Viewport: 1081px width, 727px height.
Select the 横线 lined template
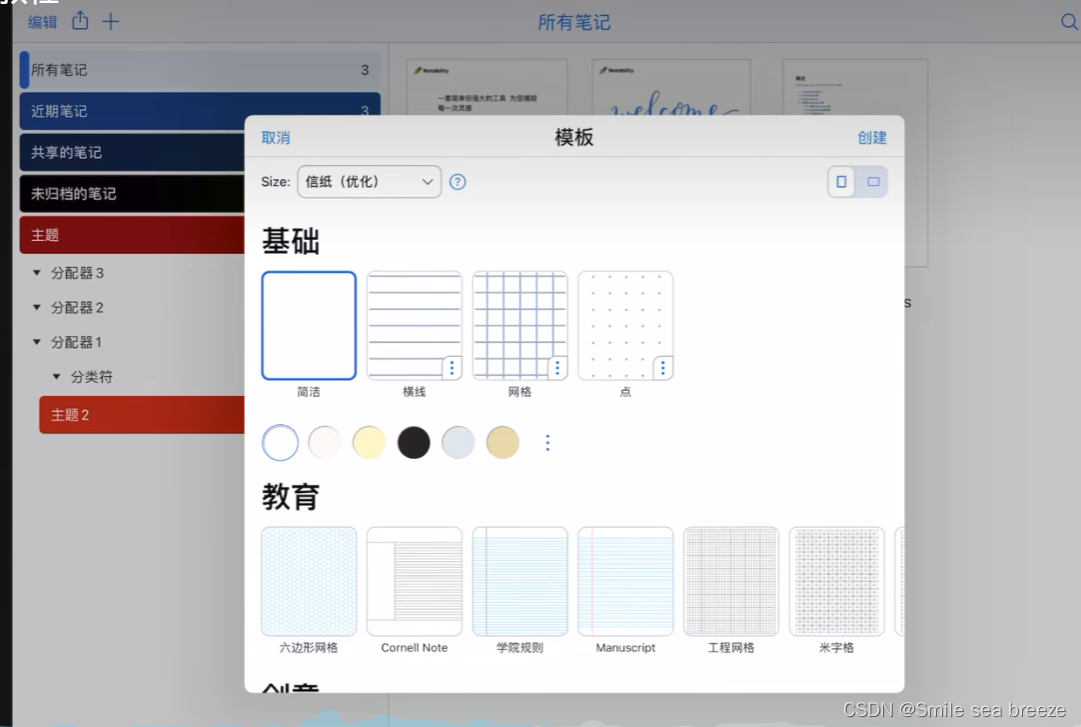(x=414, y=325)
